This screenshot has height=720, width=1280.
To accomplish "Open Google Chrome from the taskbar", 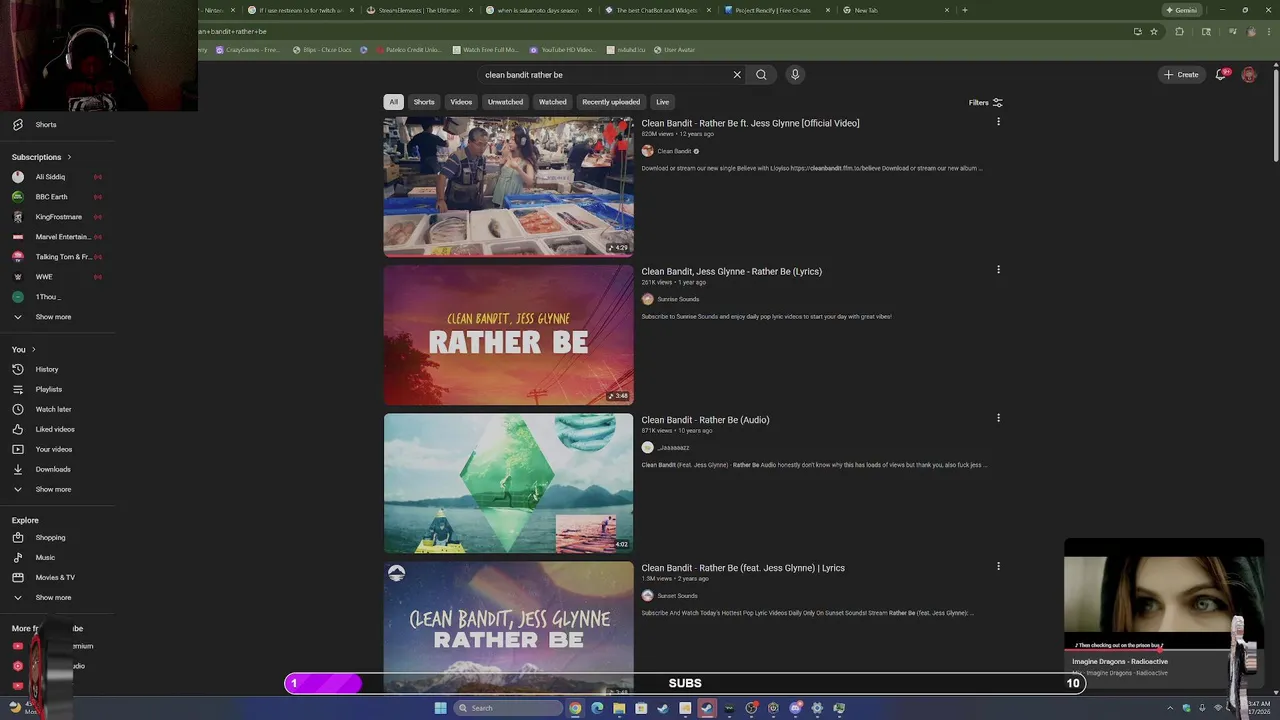I will click(575, 708).
